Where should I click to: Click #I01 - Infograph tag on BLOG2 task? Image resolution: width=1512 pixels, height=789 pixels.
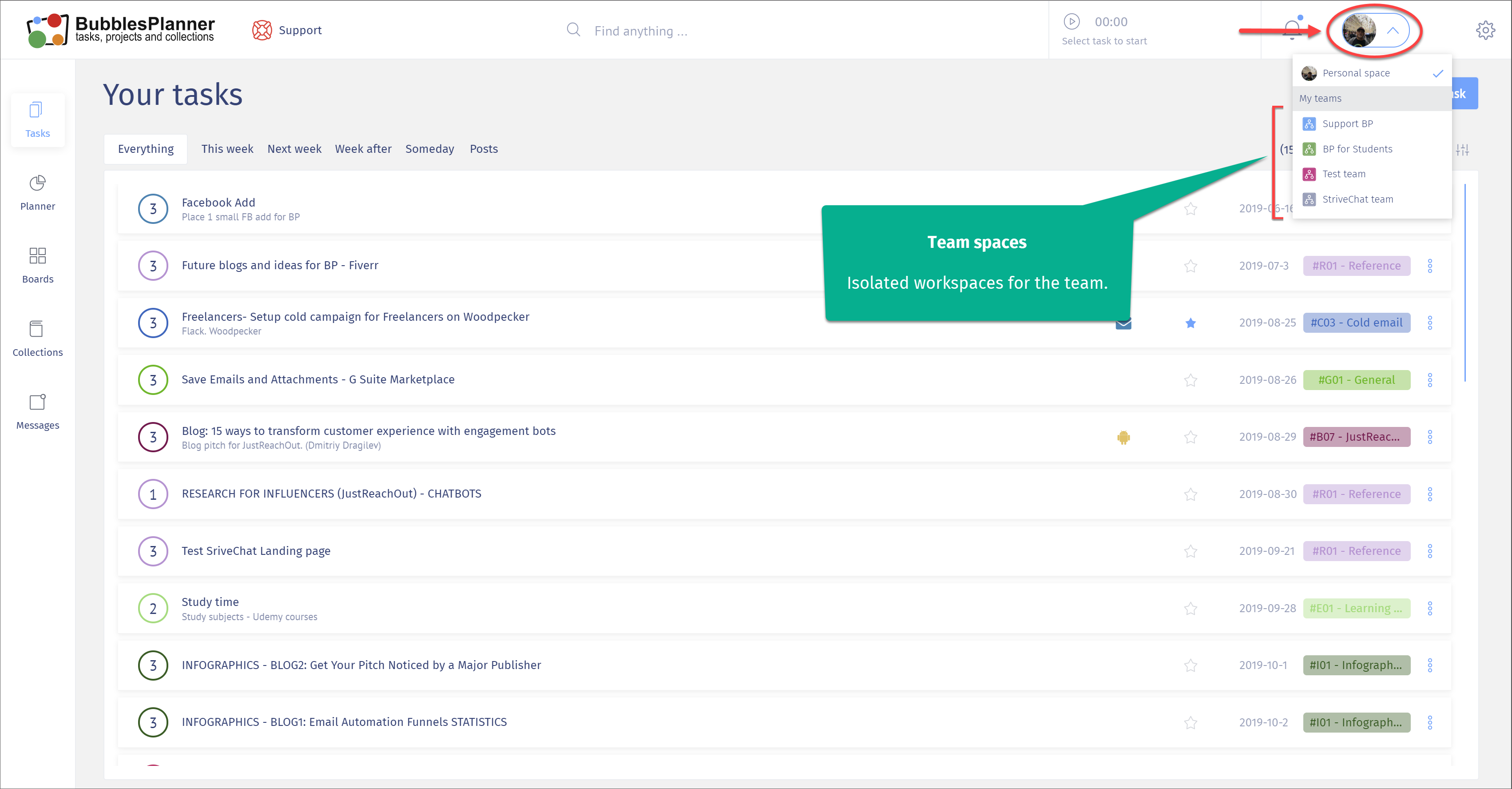[x=1357, y=665]
